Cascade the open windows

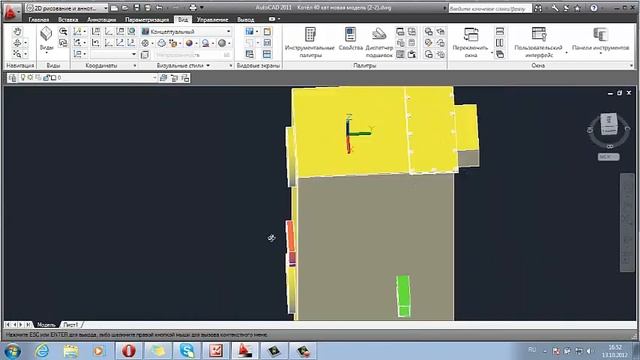coord(500,54)
